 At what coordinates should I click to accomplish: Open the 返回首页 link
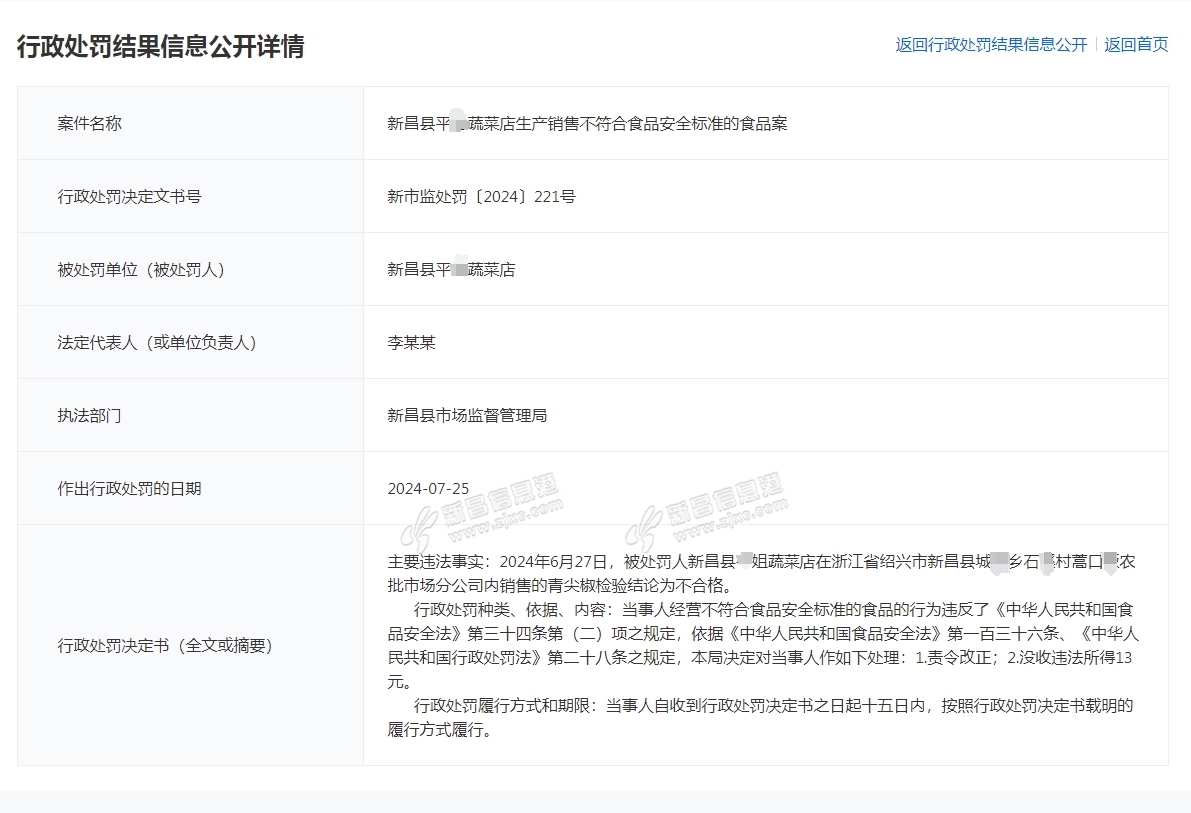tap(1136, 45)
